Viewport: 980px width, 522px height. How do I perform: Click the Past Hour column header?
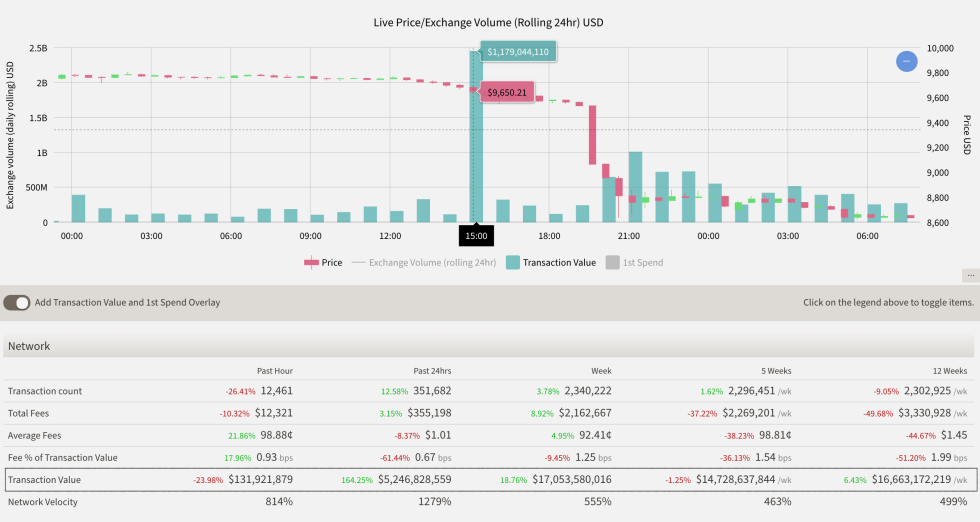(274, 370)
